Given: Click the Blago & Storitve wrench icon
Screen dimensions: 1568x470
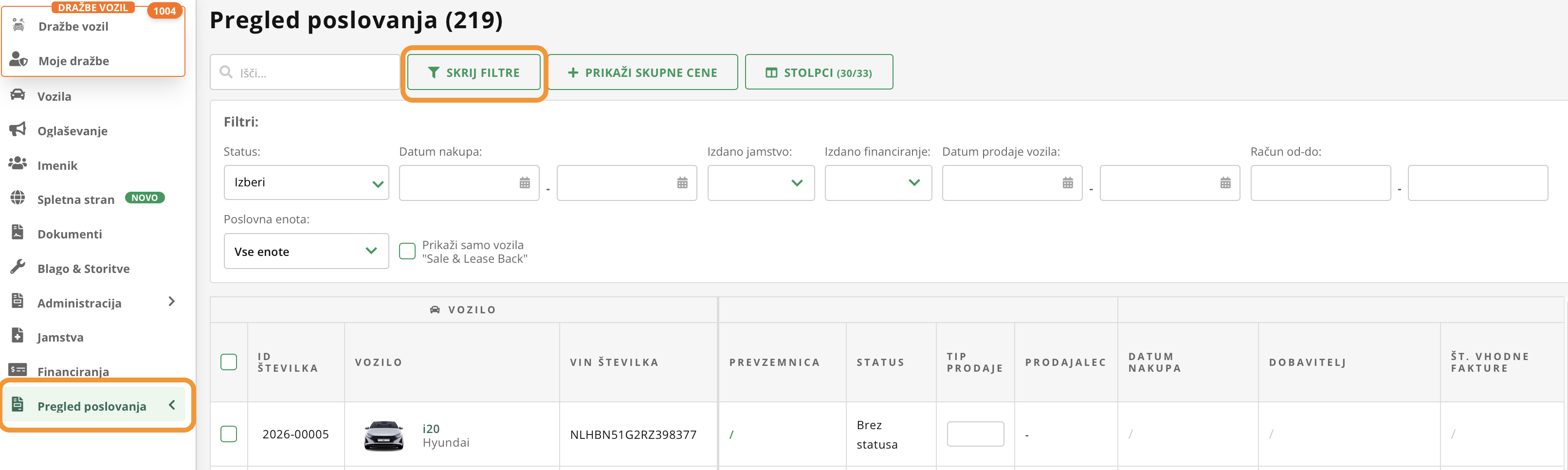Looking at the screenshot, I should pyautogui.click(x=18, y=267).
